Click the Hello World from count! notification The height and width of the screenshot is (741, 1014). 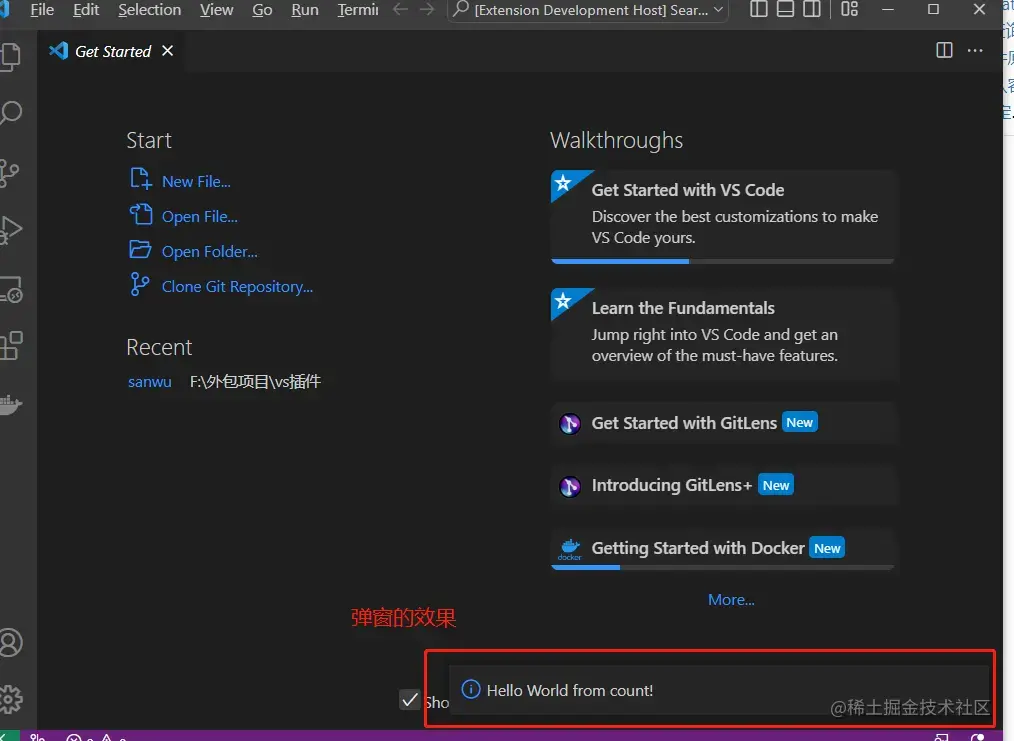click(x=719, y=690)
